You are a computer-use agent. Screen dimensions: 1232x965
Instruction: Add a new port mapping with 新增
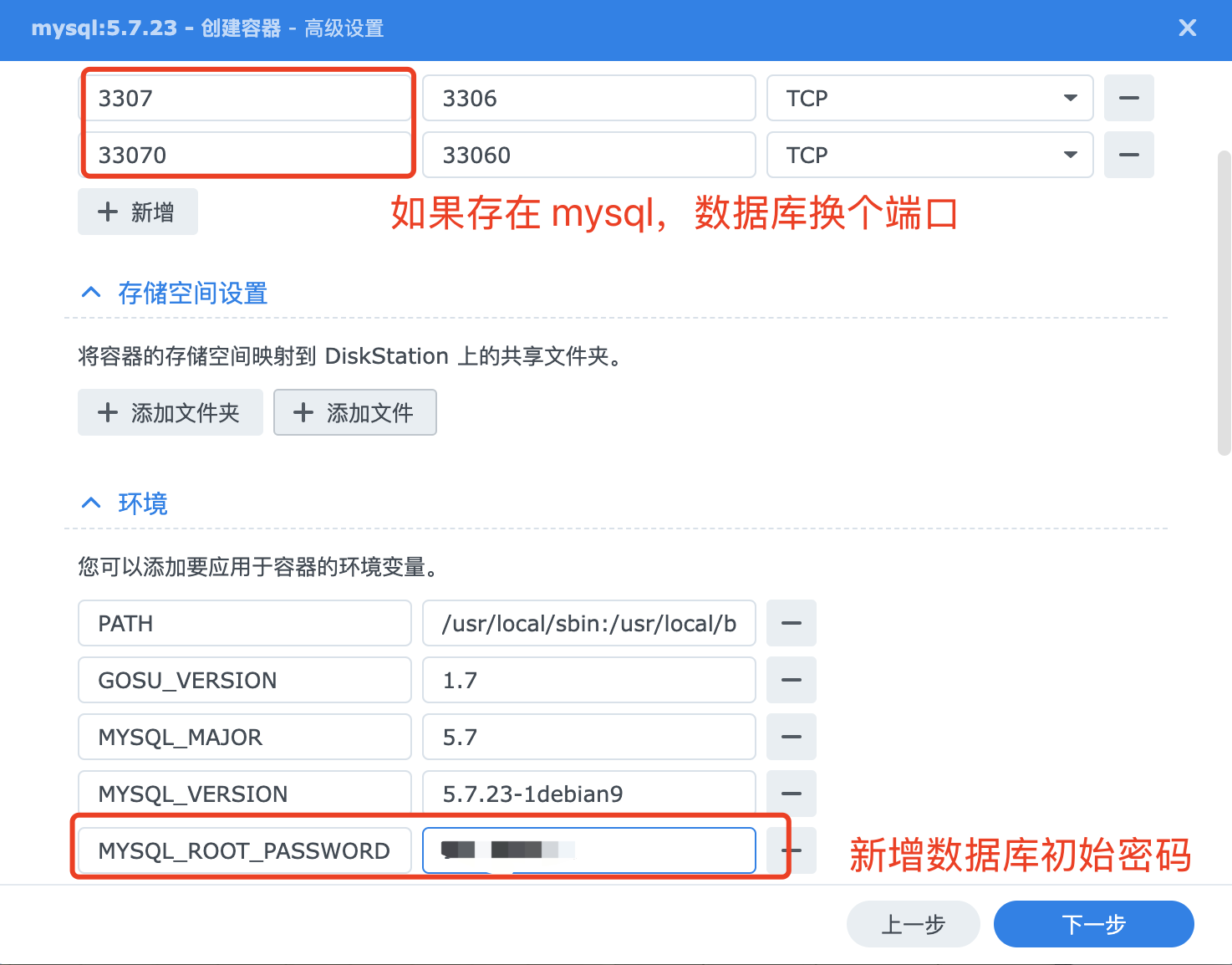(138, 212)
